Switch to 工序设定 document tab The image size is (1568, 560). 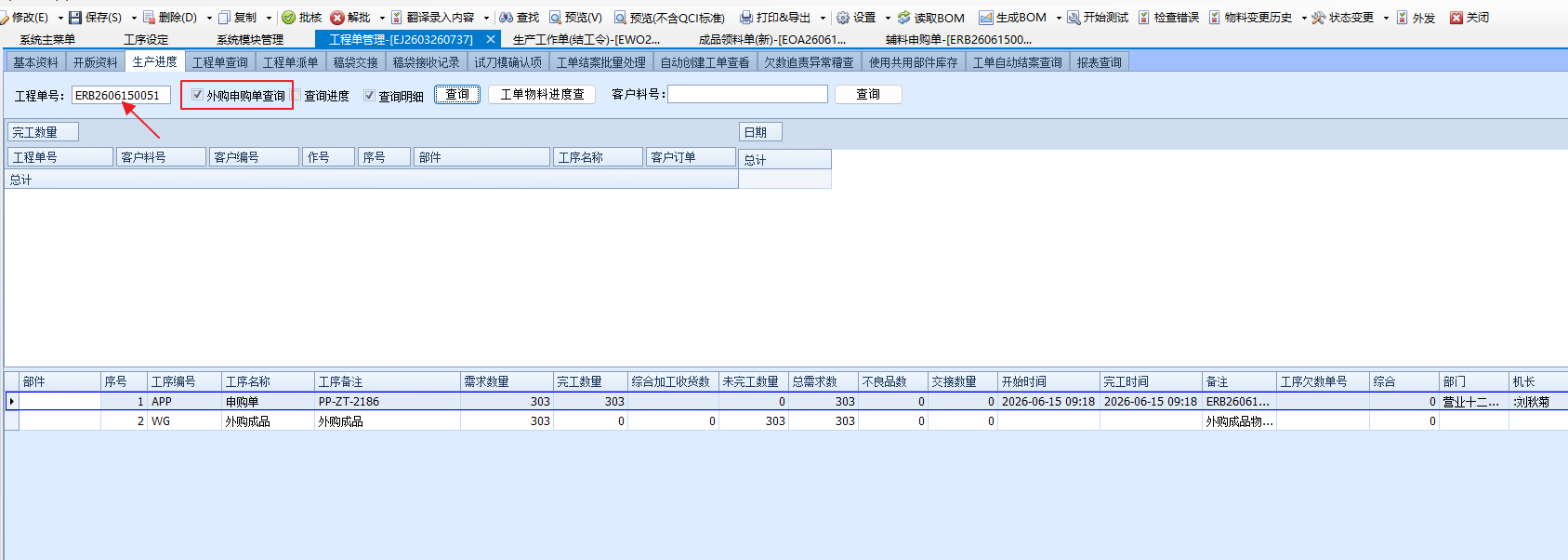coord(146,40)
